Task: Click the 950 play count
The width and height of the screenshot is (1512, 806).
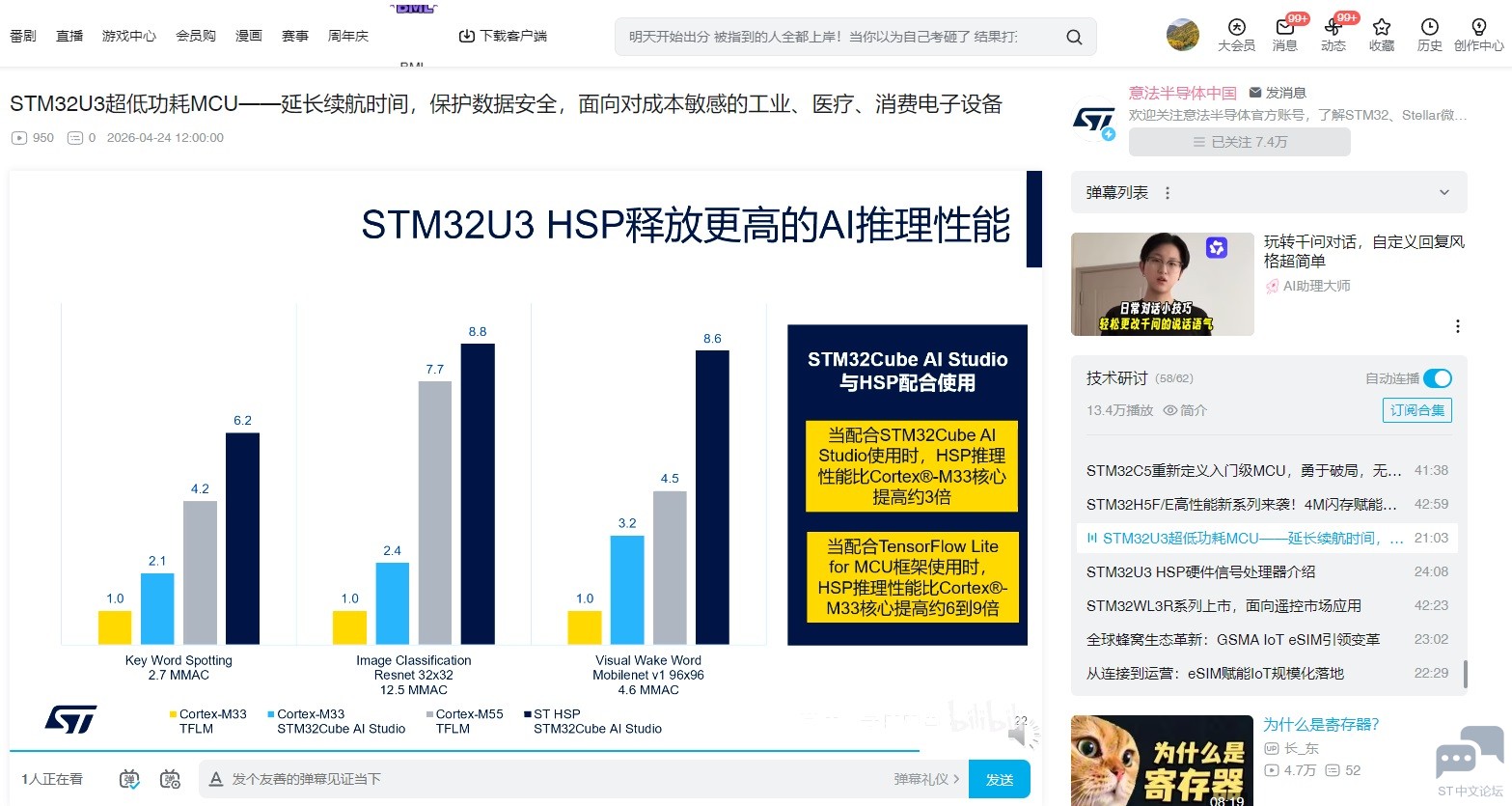Action: click(33, 138)
